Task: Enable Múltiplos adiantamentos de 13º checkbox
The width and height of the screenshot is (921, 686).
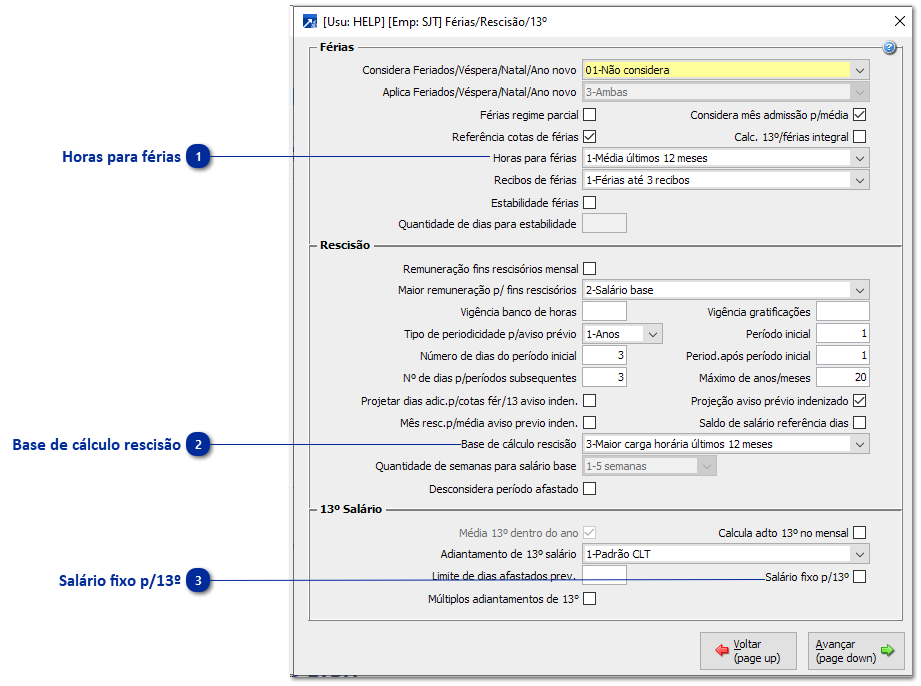Action: pyautogui.click(x=590, y=598)
